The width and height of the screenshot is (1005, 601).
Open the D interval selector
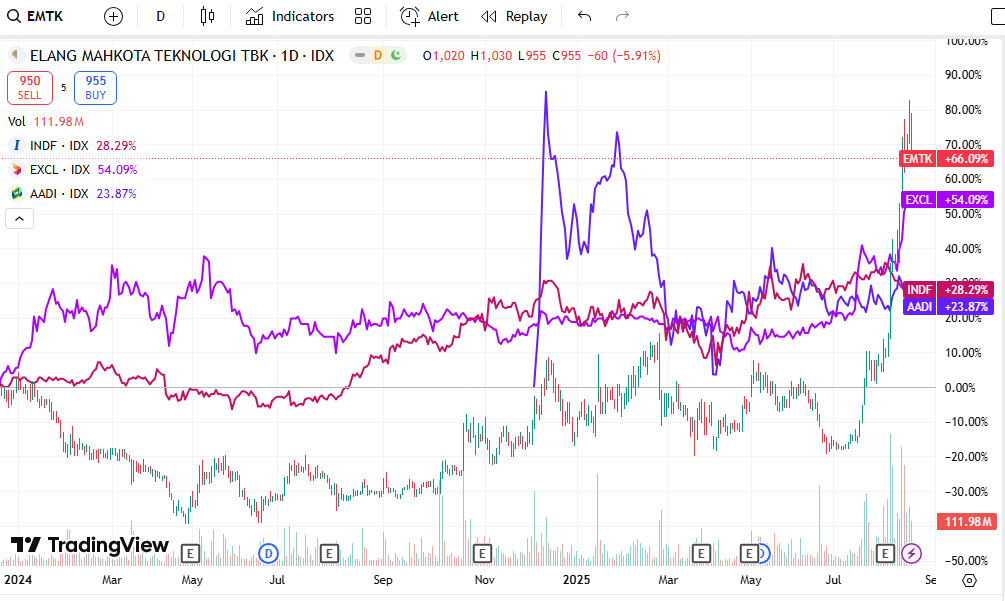pos(160,16)
